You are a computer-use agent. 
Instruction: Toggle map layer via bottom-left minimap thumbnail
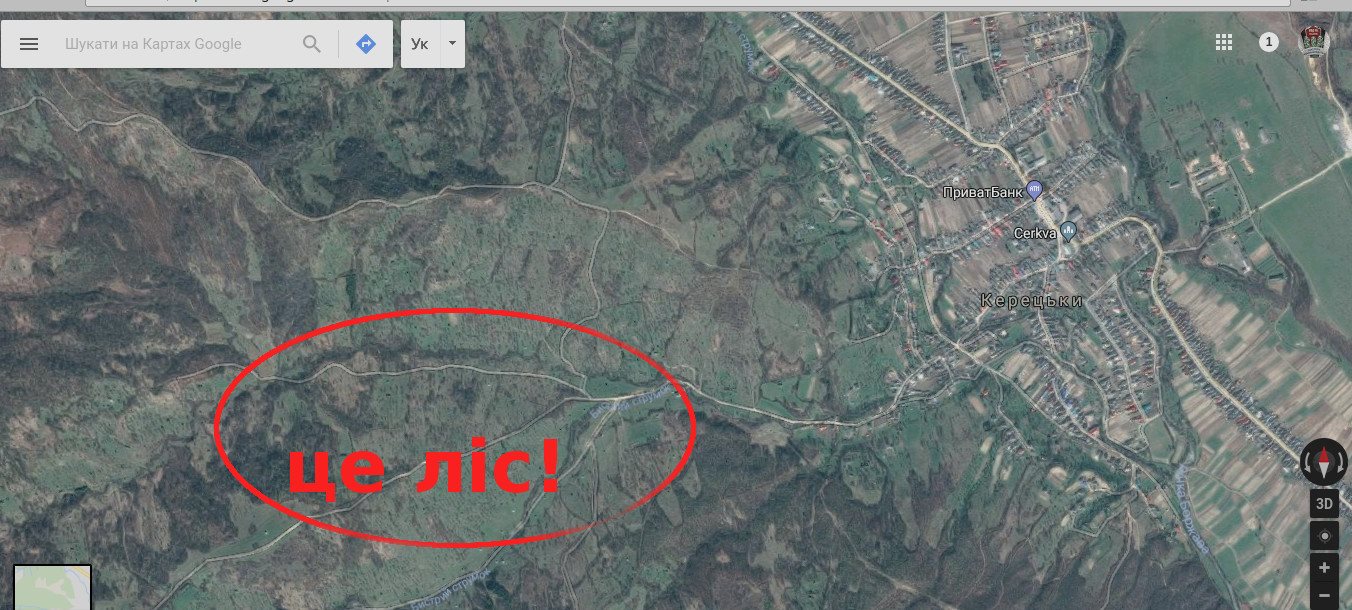(53, 587)
